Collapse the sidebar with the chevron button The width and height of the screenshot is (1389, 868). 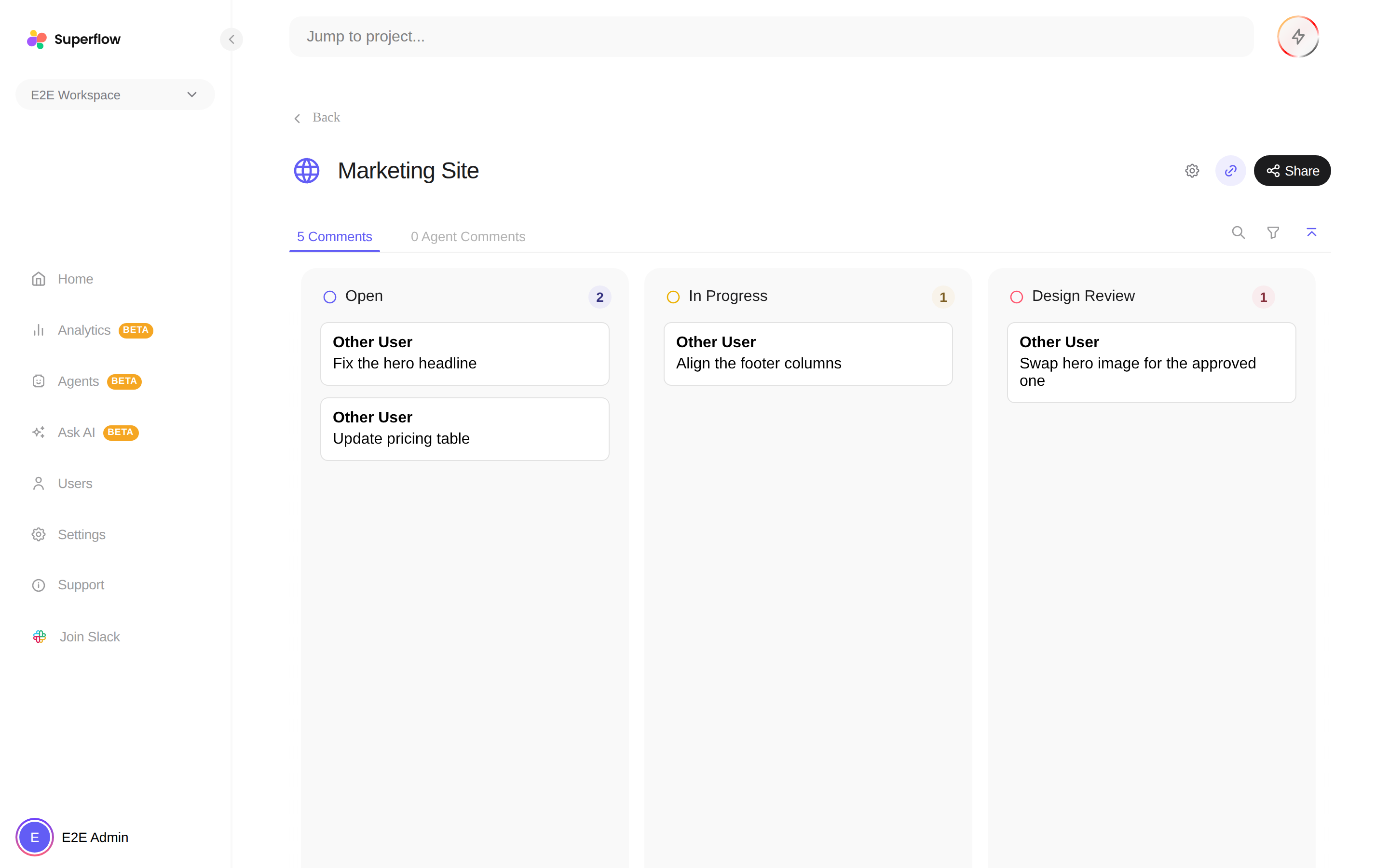231,39
